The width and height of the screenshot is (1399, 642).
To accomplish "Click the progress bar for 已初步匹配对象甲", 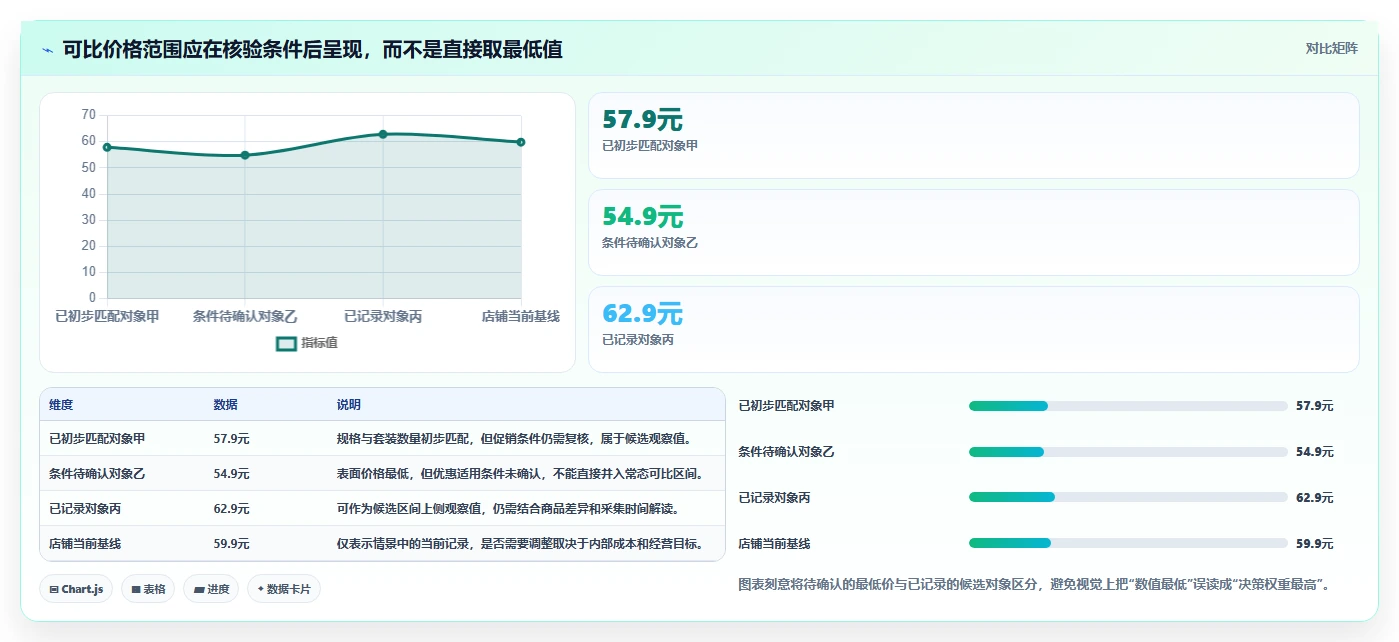I will coord(1128,406).
